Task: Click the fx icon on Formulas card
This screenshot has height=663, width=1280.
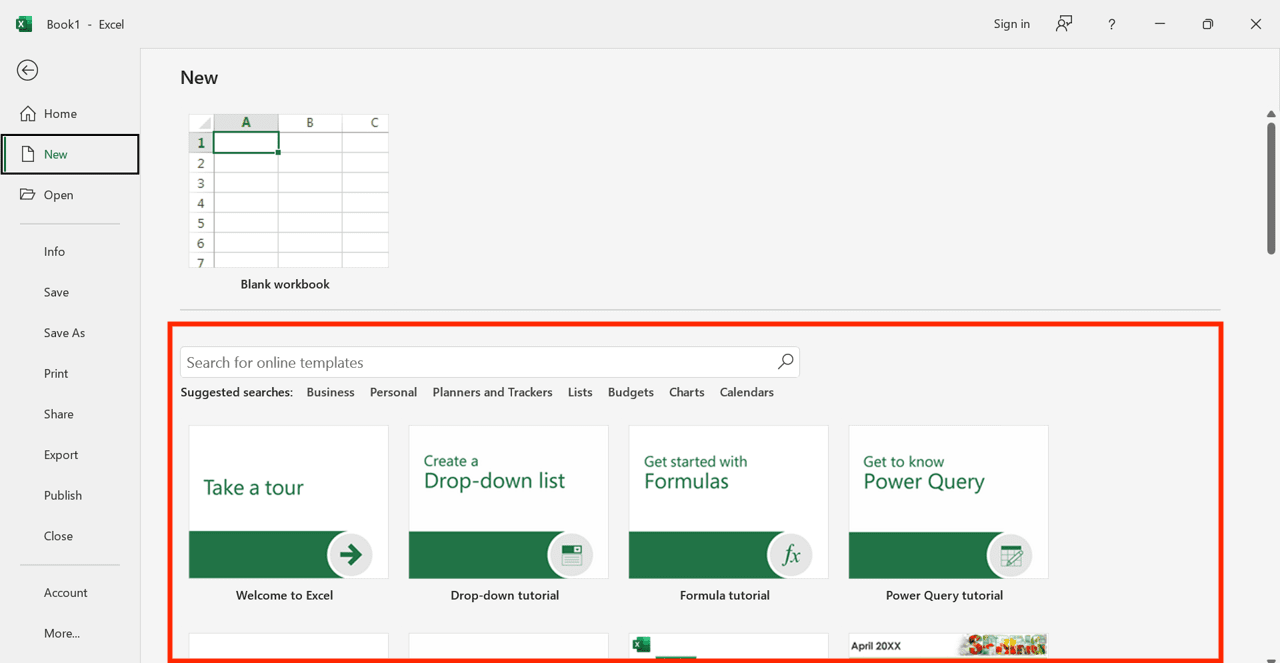Action: pyautogui.click(x=790, y=554)
